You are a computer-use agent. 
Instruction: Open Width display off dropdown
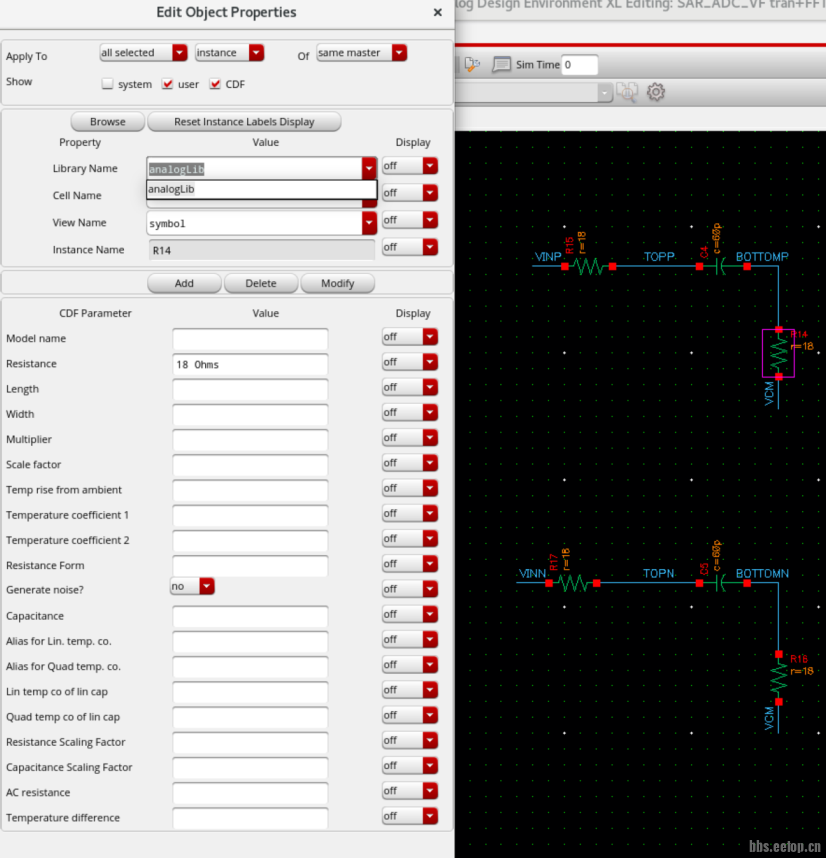click(410, 412)
